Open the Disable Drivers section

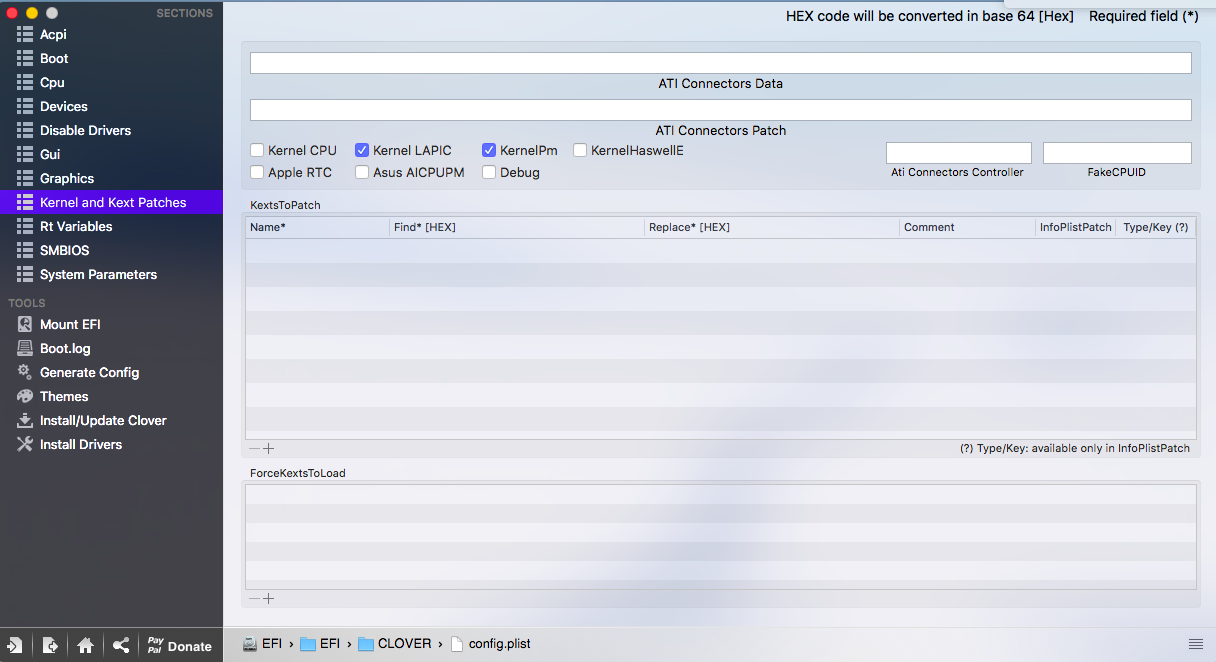click(111, 130)
